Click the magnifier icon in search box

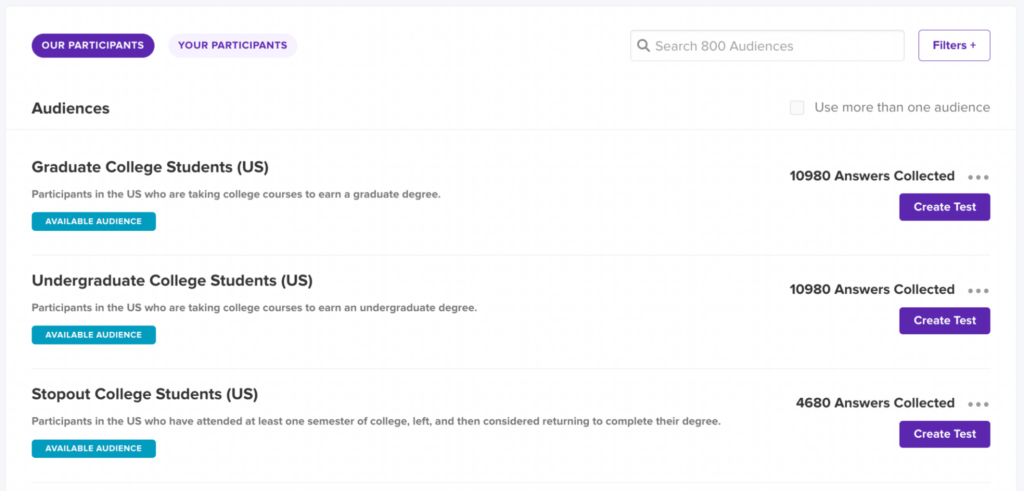643,46
